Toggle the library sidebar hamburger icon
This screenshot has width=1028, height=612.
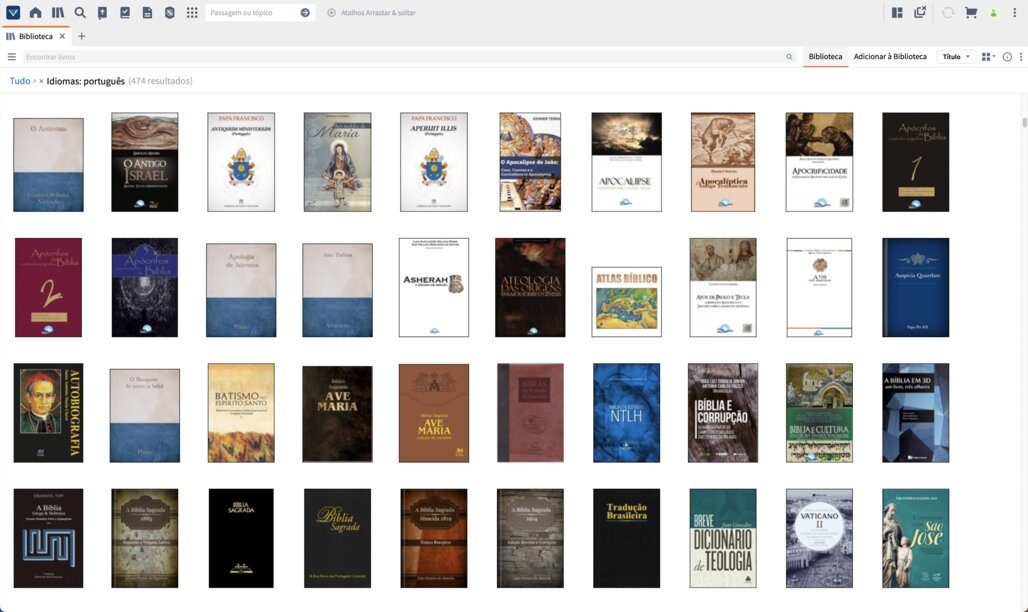point(12,57)
